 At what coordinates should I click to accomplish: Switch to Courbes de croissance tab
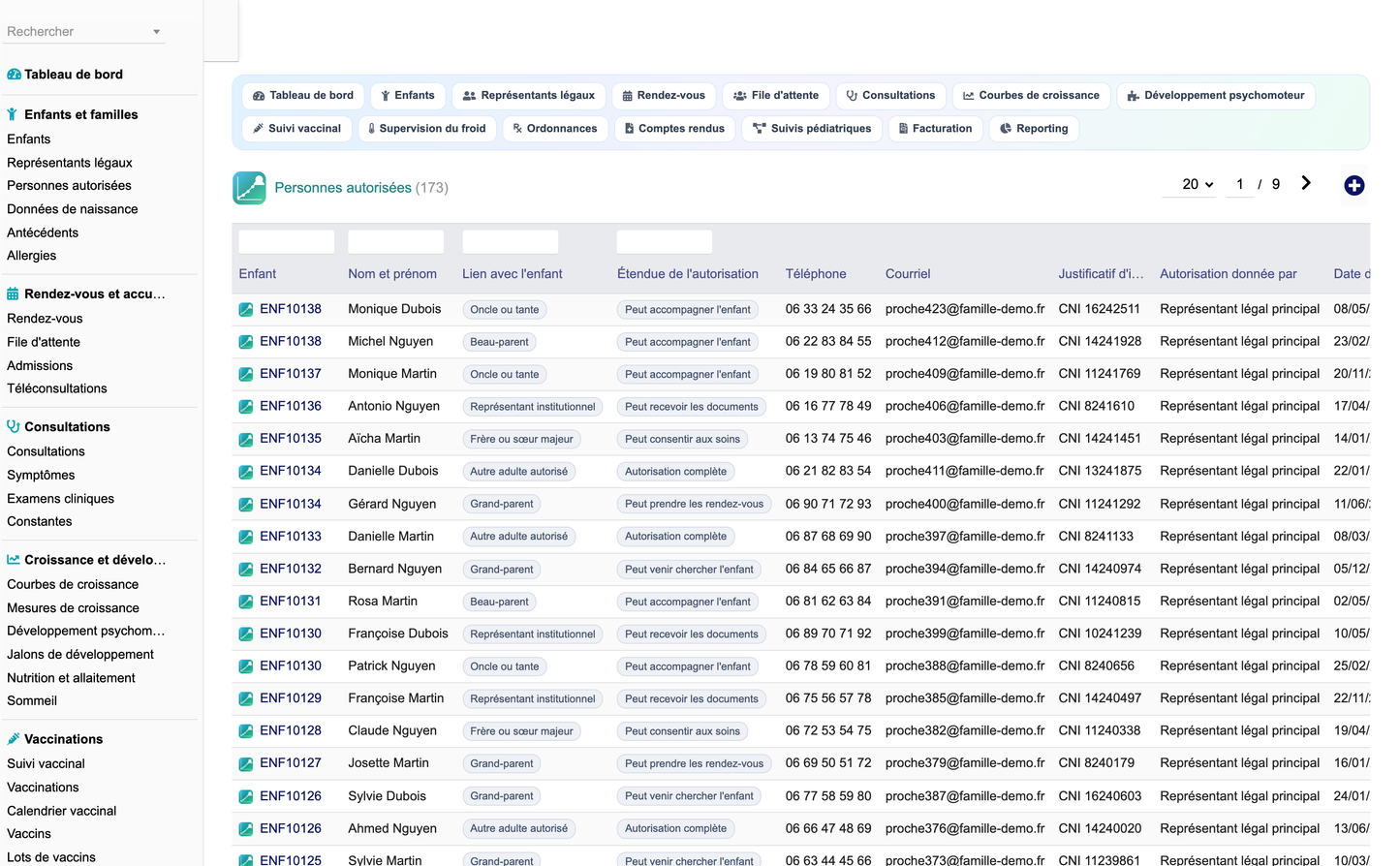(x=1031, y=96)
